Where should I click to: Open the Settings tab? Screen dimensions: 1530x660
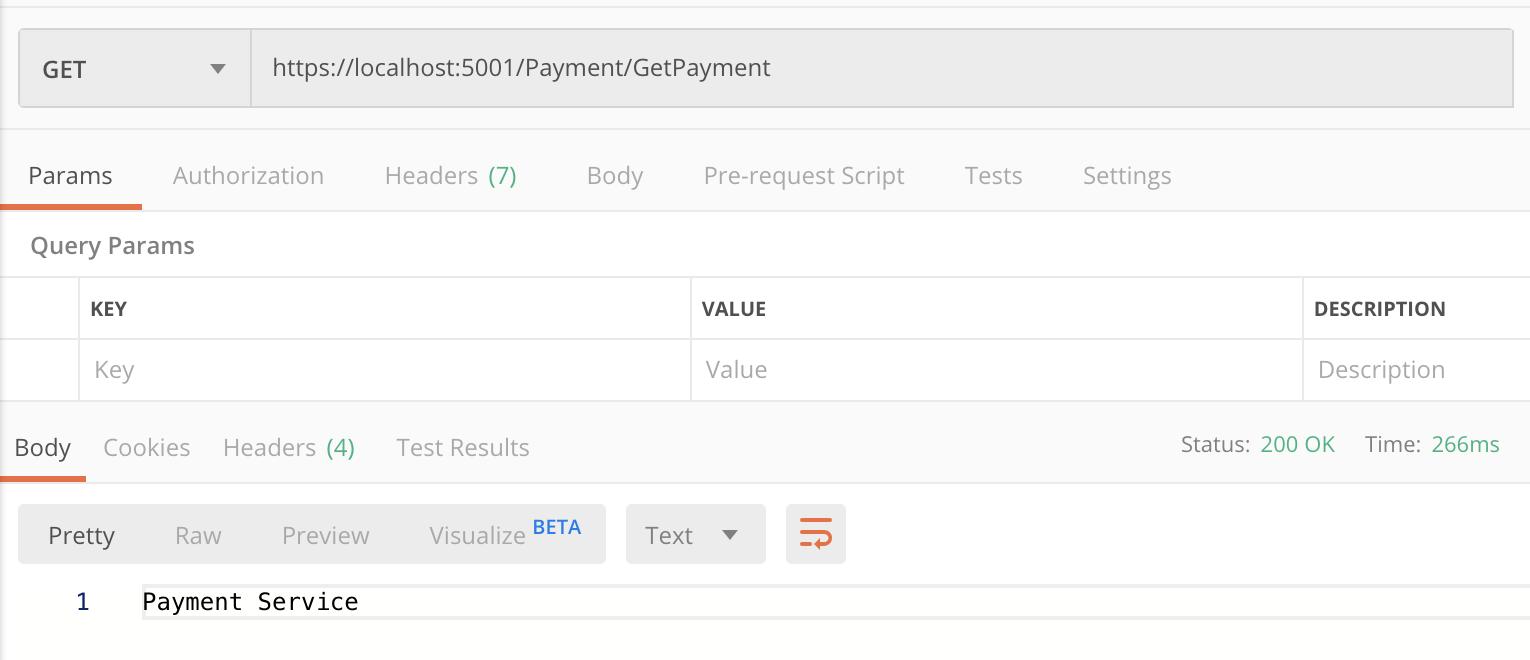(1126, 175)
